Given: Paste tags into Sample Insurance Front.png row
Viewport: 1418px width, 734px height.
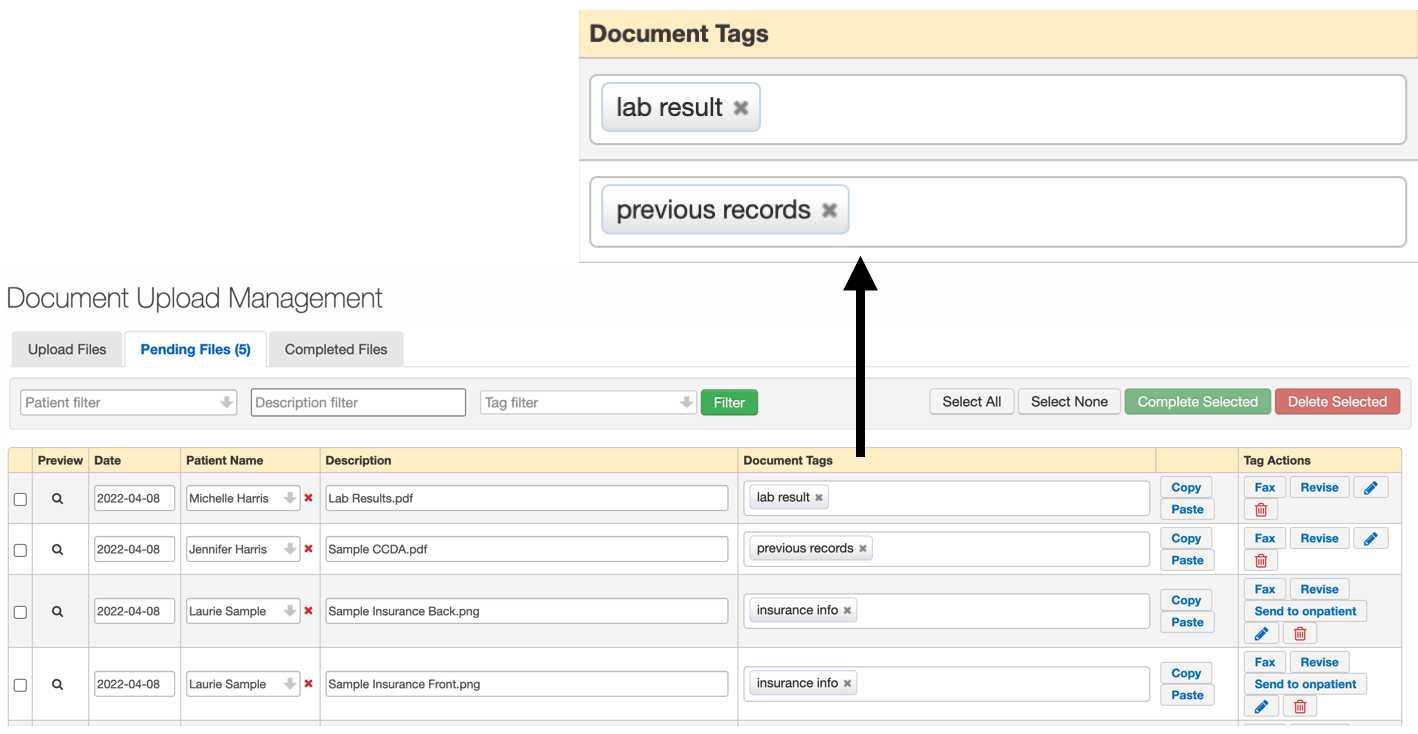Looking at the screenshot, I should pyautogui.click(x=1187, y=695).
